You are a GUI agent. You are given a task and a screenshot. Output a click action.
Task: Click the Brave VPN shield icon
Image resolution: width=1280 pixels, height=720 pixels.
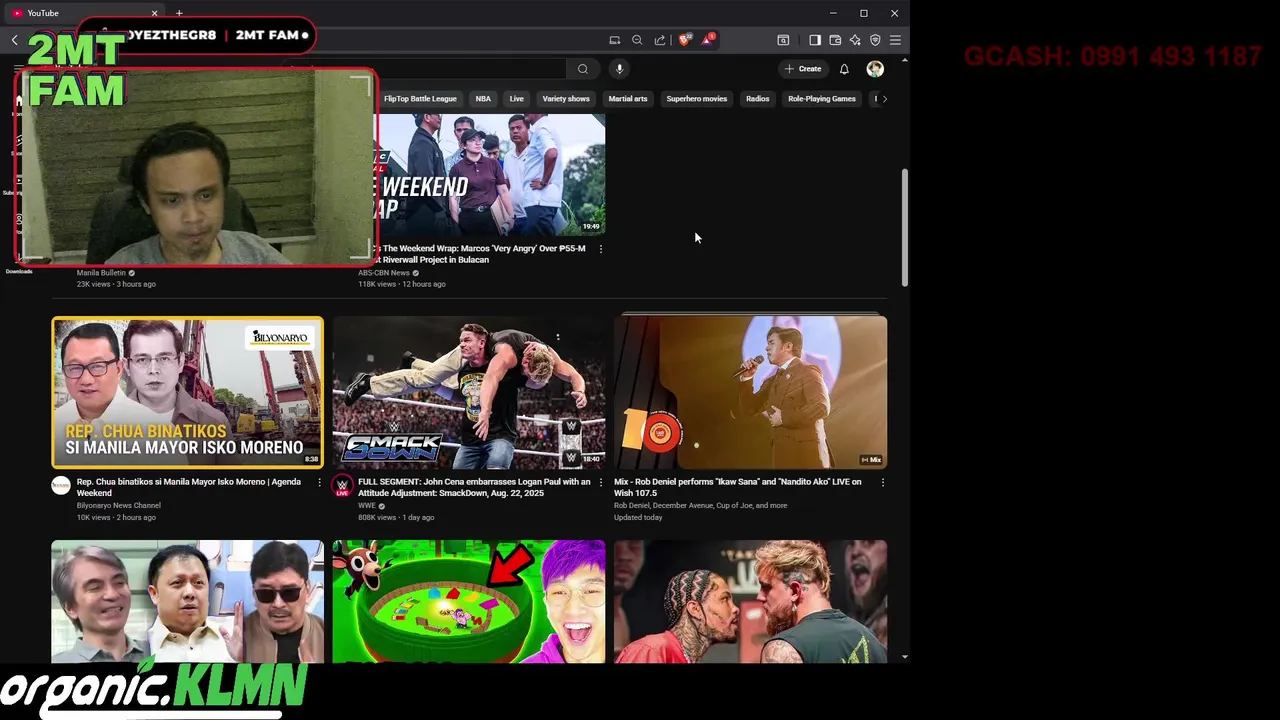(x=875, y=40)
